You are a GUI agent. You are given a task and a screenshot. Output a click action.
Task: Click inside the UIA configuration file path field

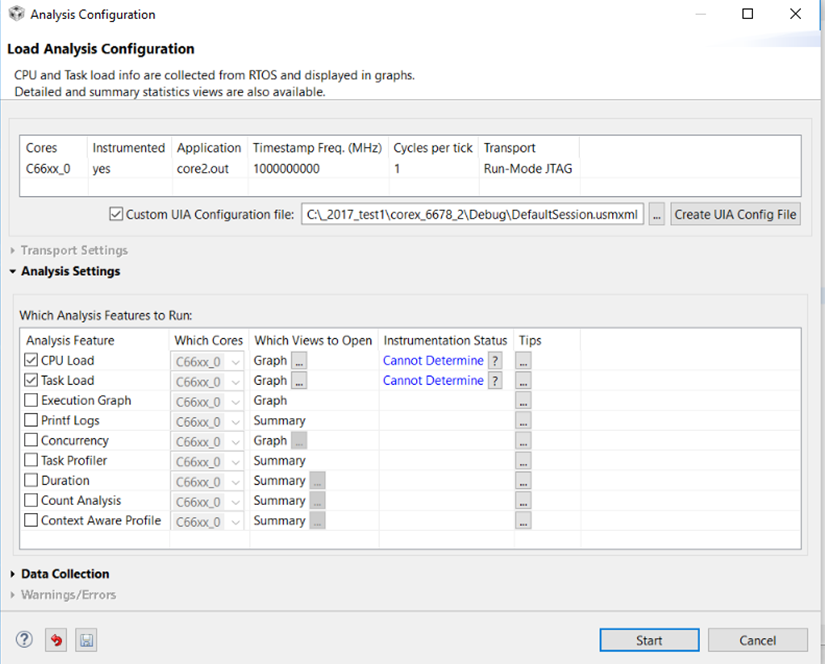pyautogui.click(x=470, y=213)
